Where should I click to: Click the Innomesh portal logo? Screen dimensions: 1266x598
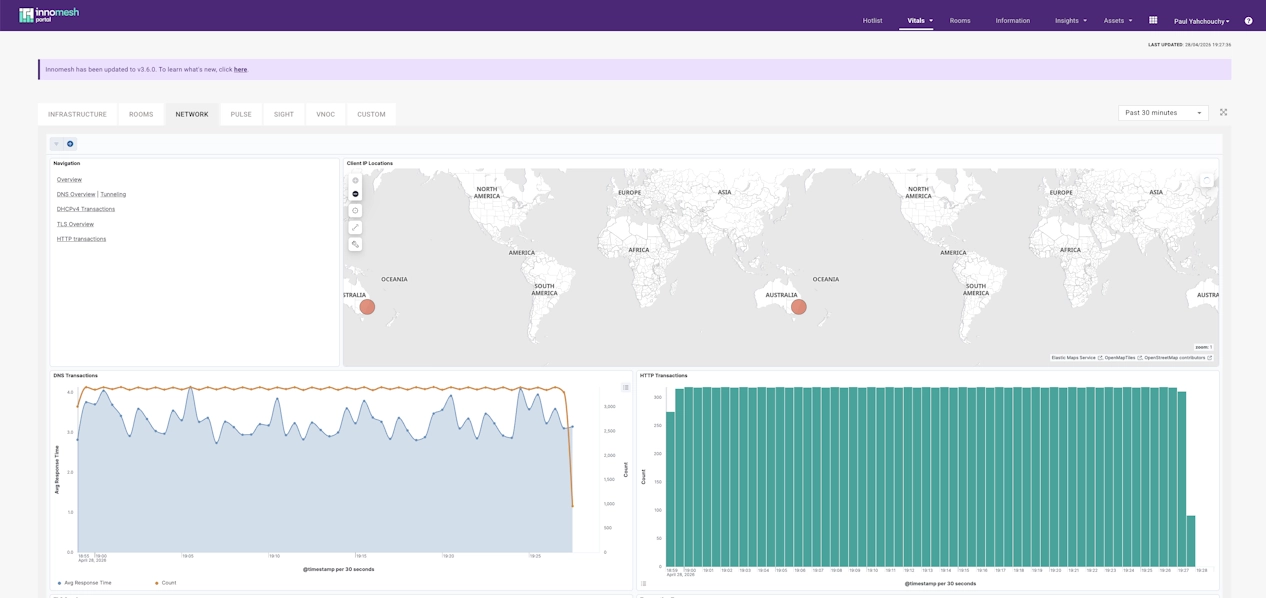click(49, 15)
